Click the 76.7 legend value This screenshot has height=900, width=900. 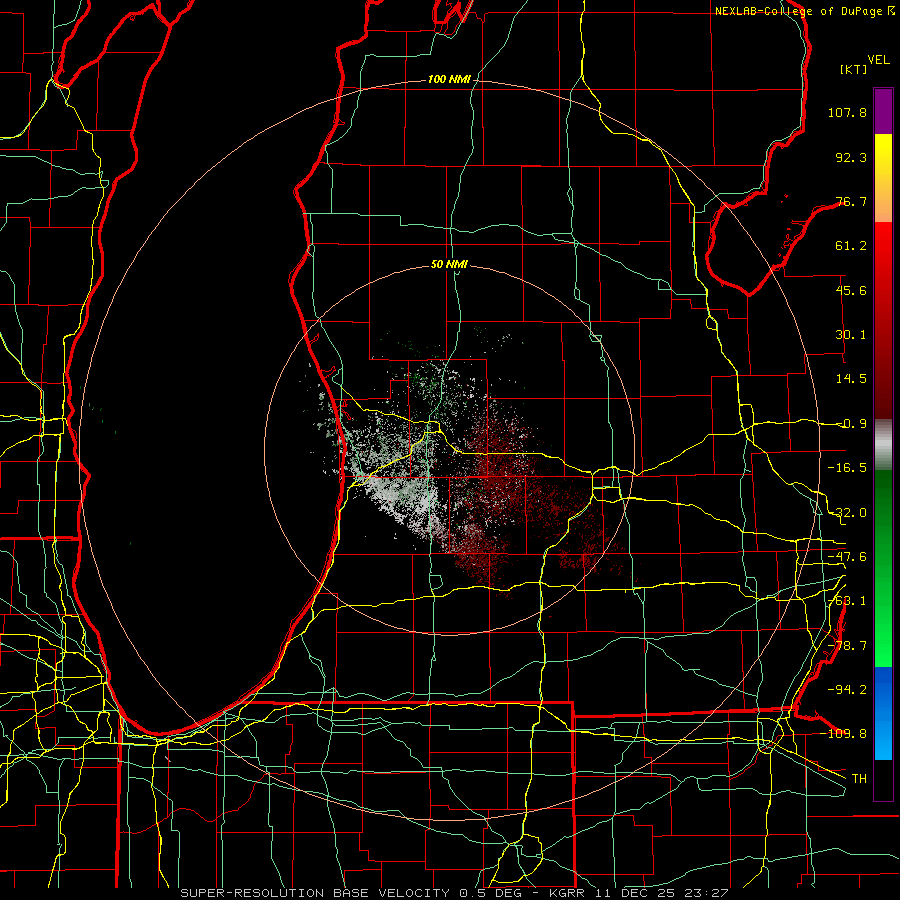[851, 201]
